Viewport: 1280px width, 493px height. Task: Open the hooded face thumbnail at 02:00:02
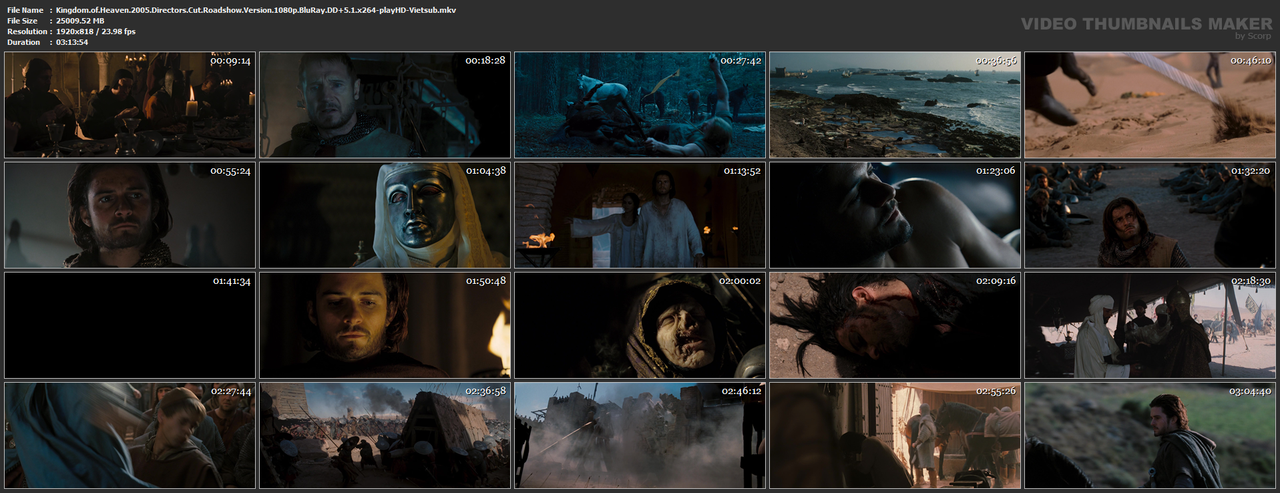pyautogui.click(x=640, y=325)
